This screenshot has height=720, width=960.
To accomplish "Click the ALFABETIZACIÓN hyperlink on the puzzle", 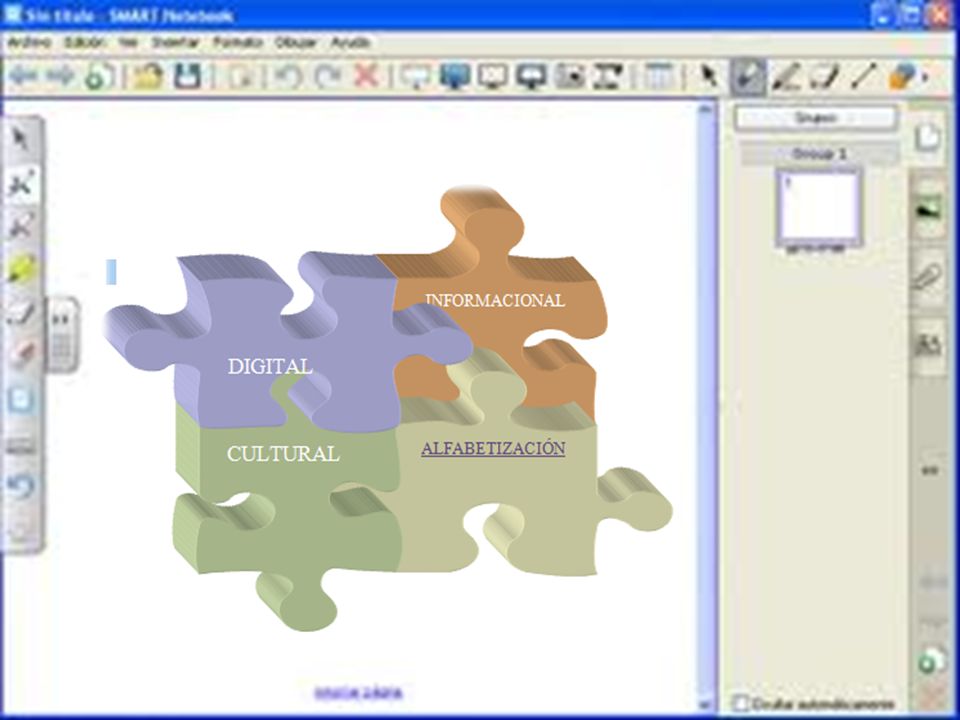I will point(493,448).
